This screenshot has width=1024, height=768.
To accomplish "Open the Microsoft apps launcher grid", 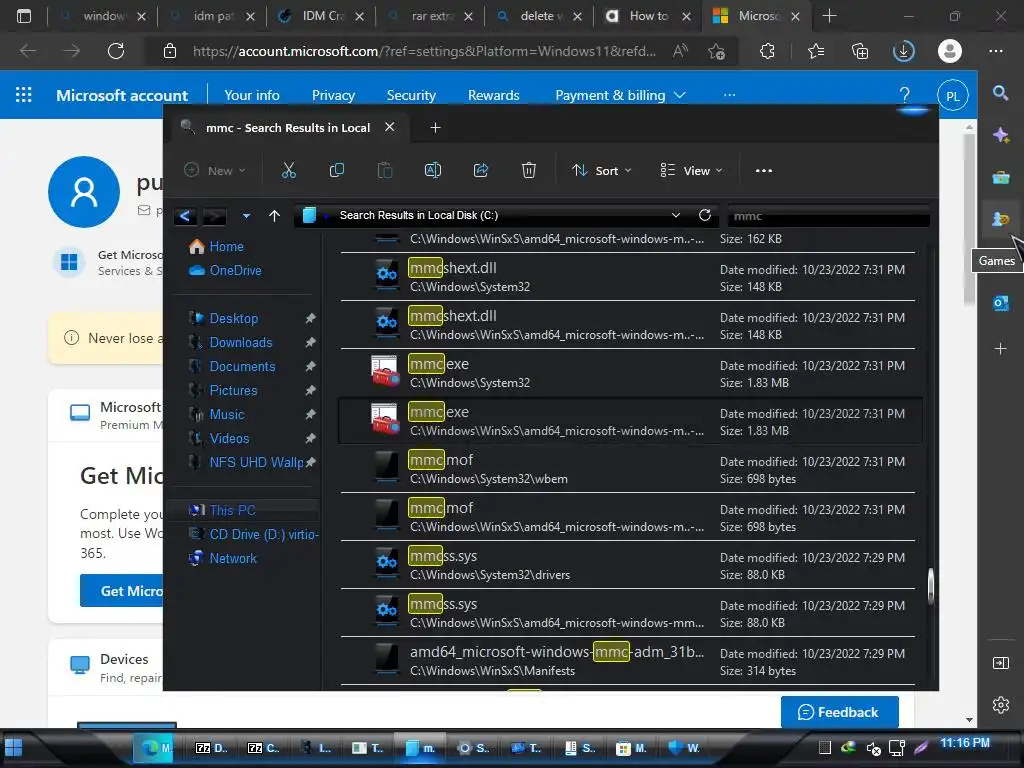I will (x=24, y=95).
